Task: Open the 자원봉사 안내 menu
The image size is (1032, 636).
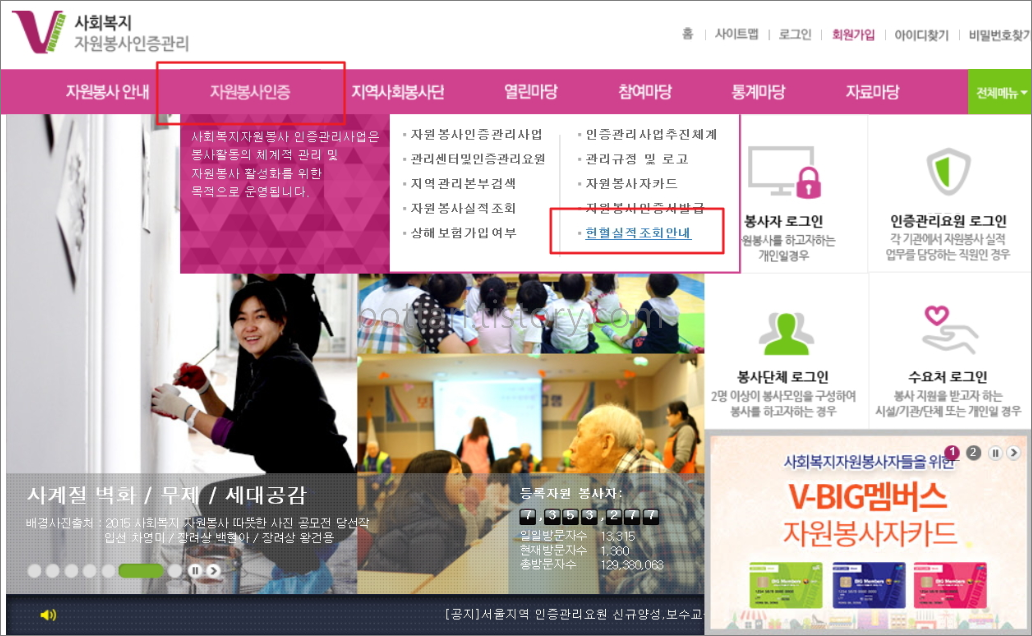Action: click(107, 92)
